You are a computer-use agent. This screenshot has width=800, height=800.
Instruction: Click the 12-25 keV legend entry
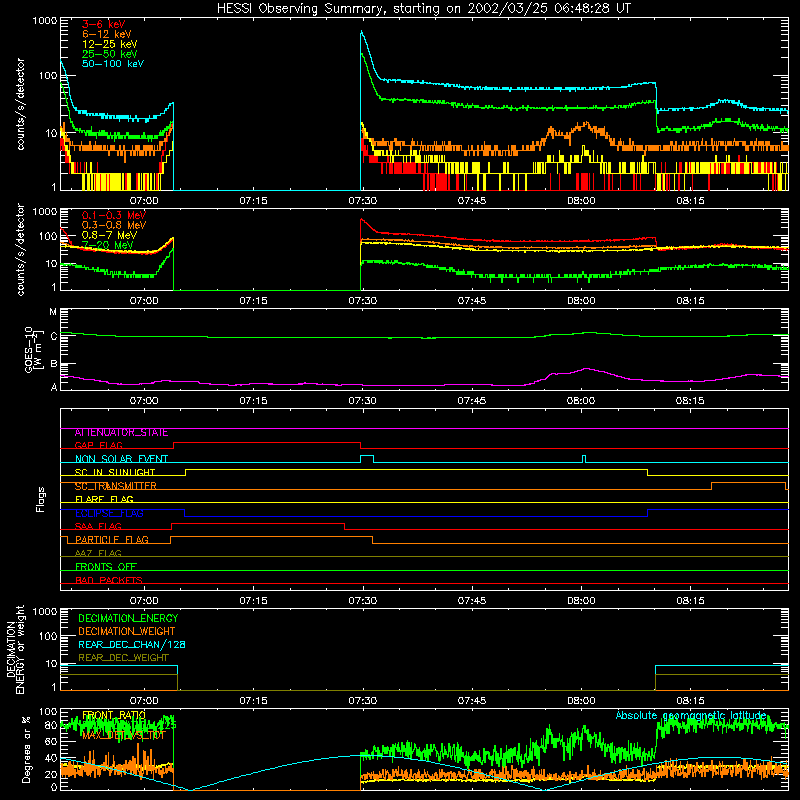110,44
